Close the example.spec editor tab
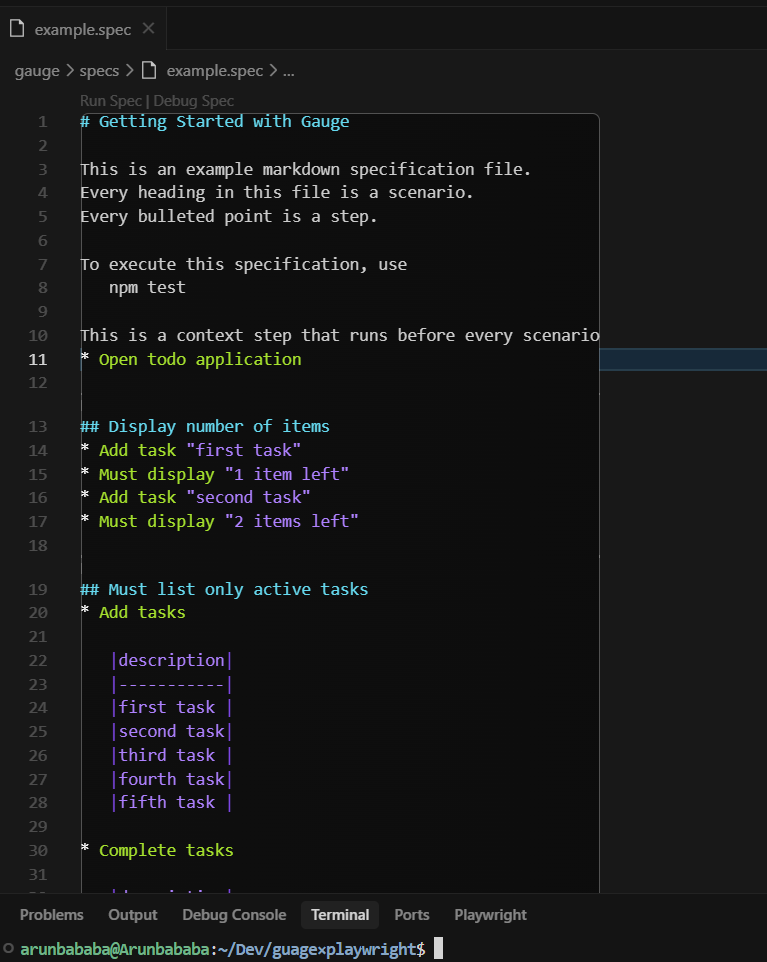Image resolution: width=767 pixels, height=962 pixels. click(x=148, y=28)
